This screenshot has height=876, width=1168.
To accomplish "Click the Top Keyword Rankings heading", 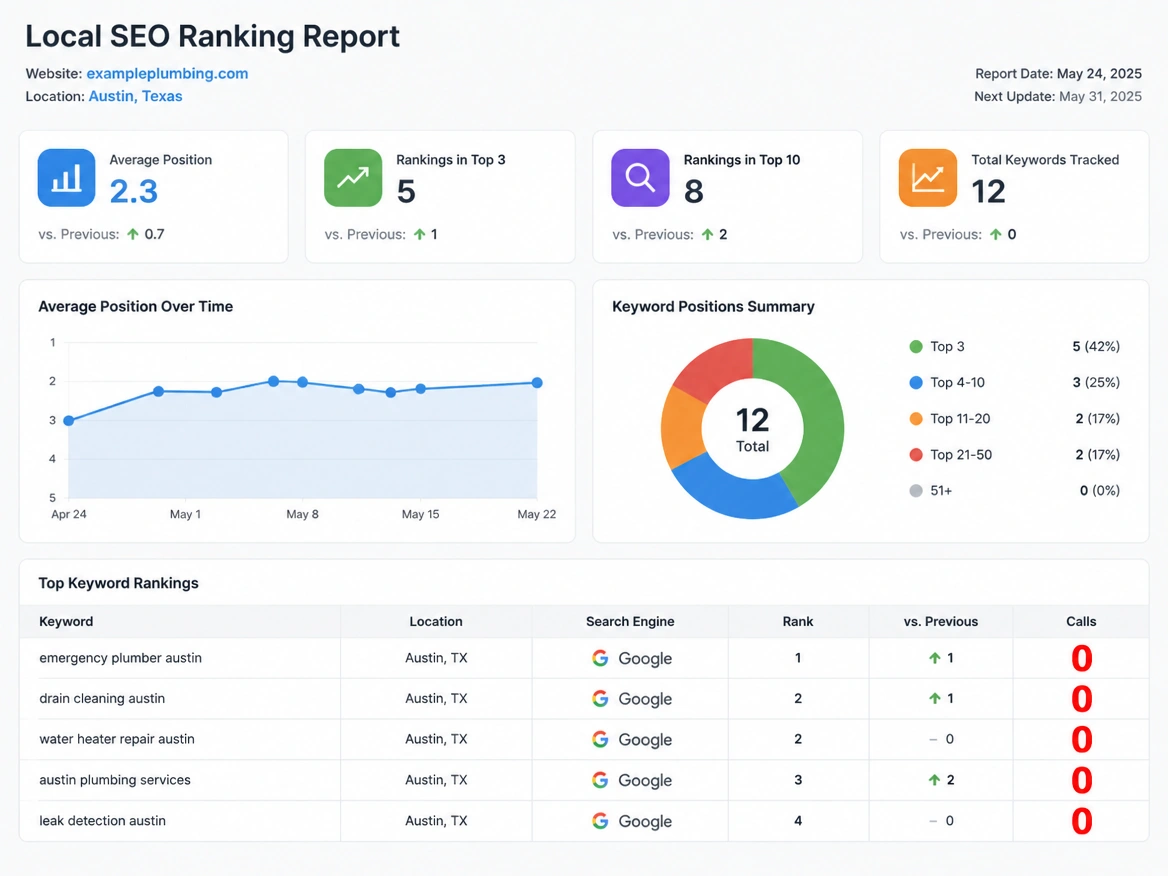I will (118, 583).
